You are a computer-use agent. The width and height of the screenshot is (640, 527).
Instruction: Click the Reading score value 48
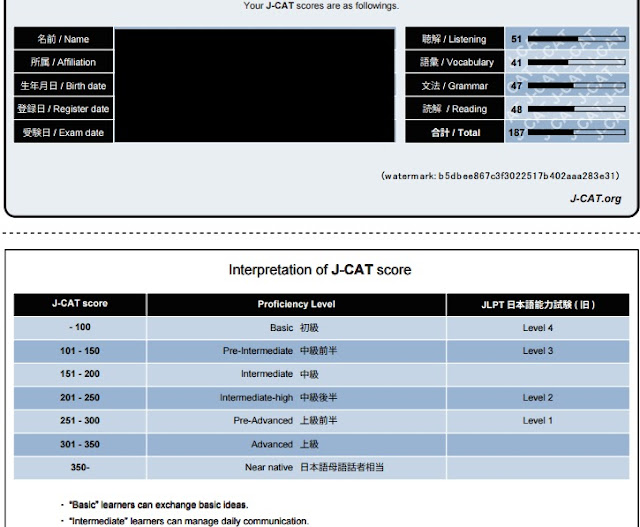(x=516, y=109)
